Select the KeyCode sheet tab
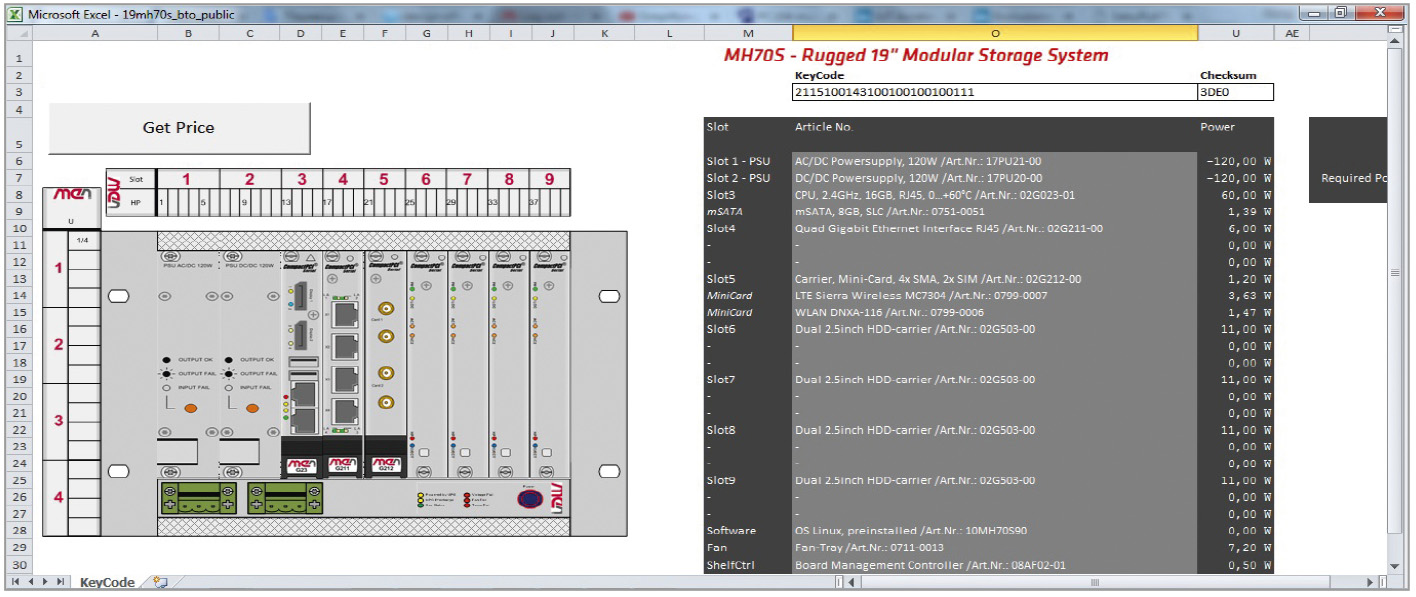Viewport: 1416px width, 597px height. (x=107, y=582)
